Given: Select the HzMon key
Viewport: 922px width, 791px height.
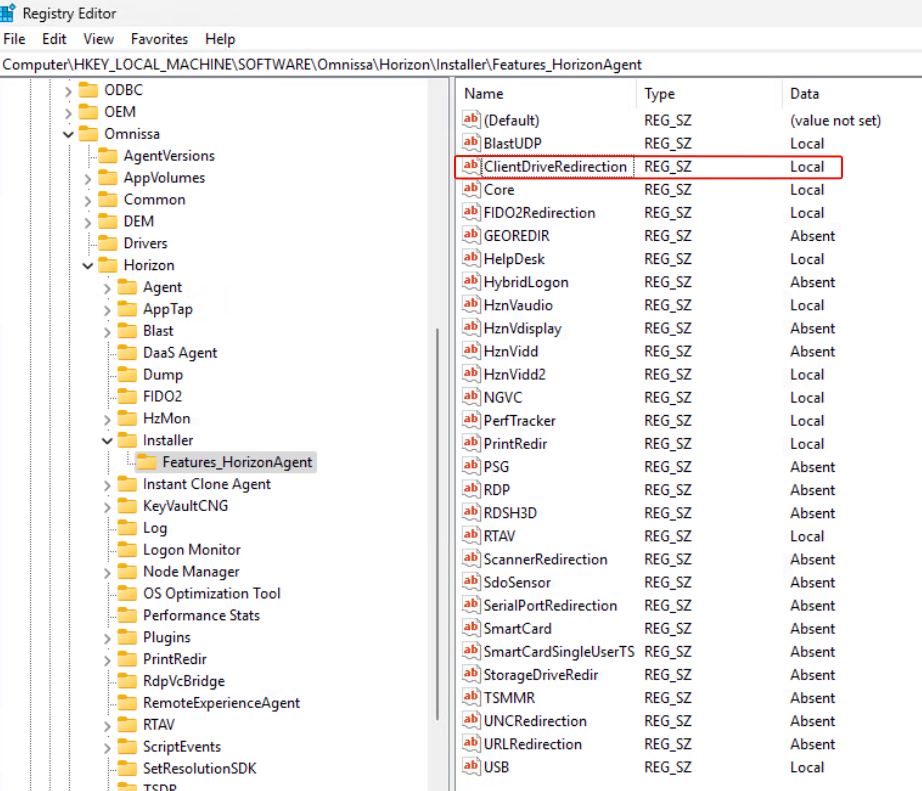Looking at the screenshot, I should click(x=166, y=419).
